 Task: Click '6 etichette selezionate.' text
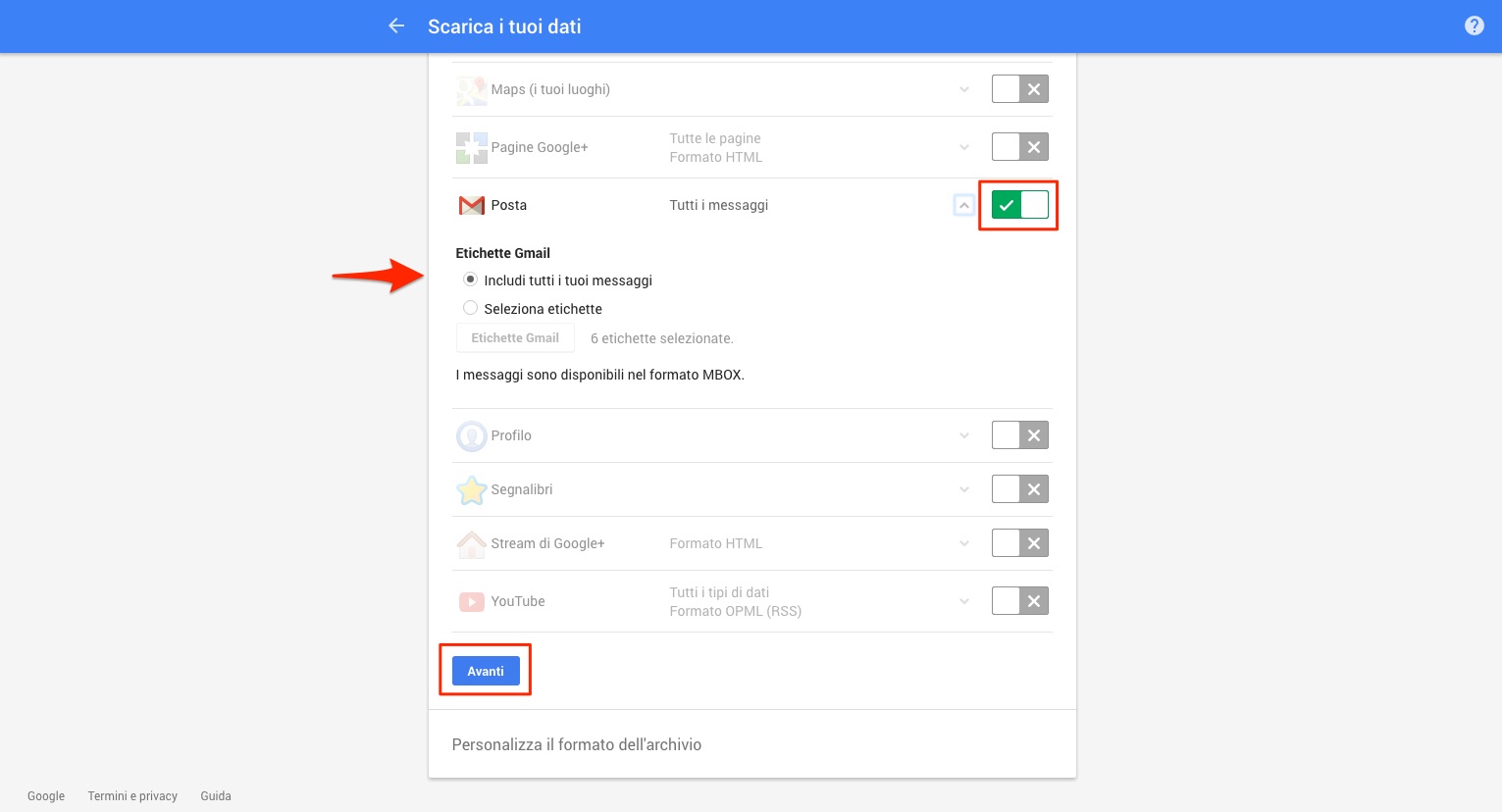tap(662, 338)
